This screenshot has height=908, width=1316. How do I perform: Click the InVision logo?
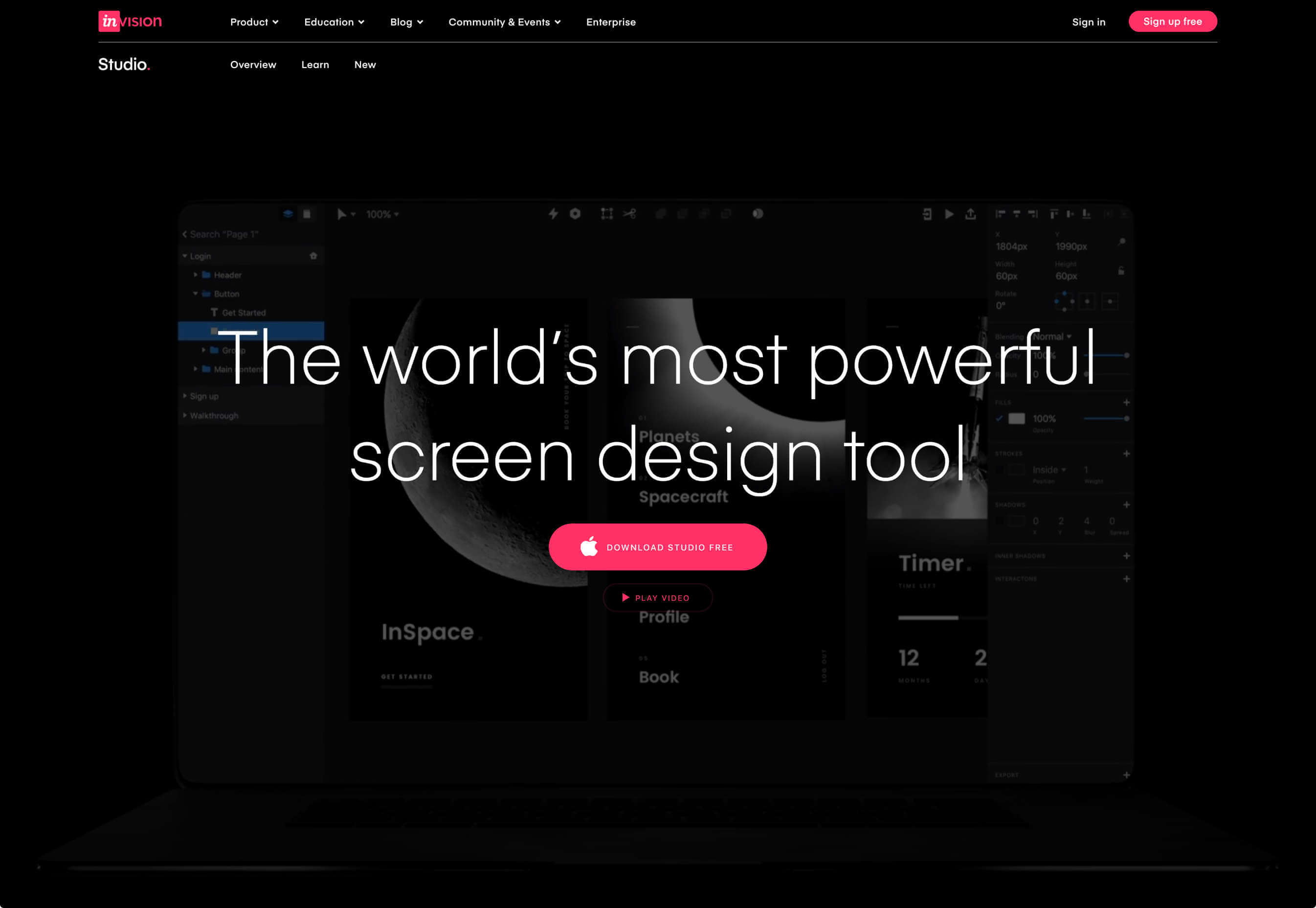point(130,22)
